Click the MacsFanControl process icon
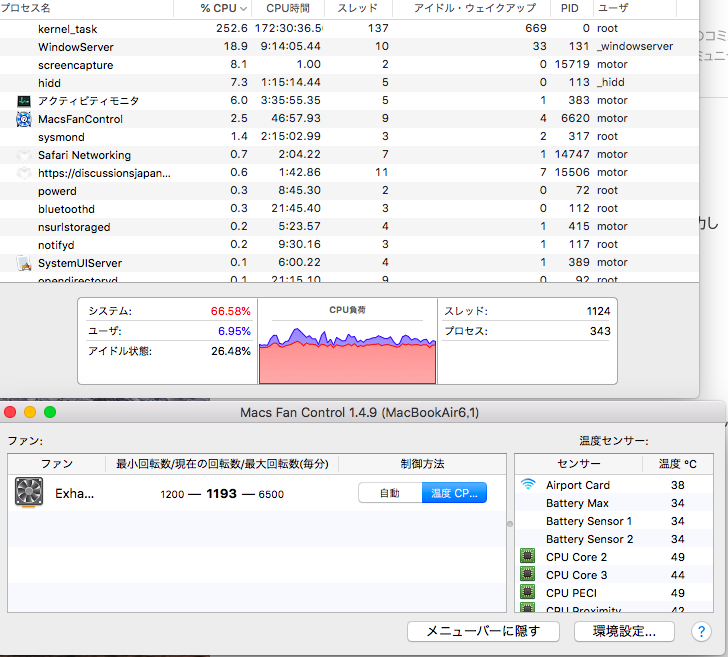The width and height of the screenshot is (728, 657). pos(24,119)
